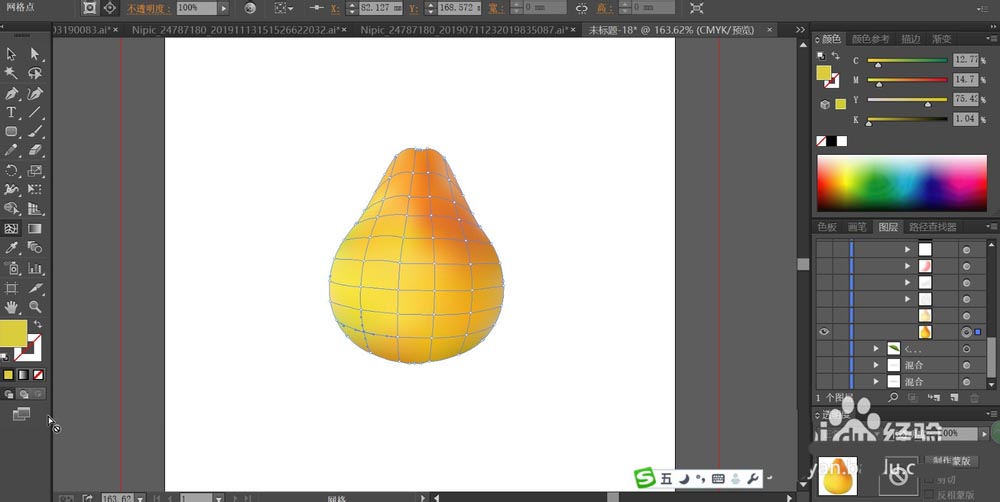The image size is (1000, 502).
Task: Set solid Color fill mode in toolbox
Action: point(8,375)
